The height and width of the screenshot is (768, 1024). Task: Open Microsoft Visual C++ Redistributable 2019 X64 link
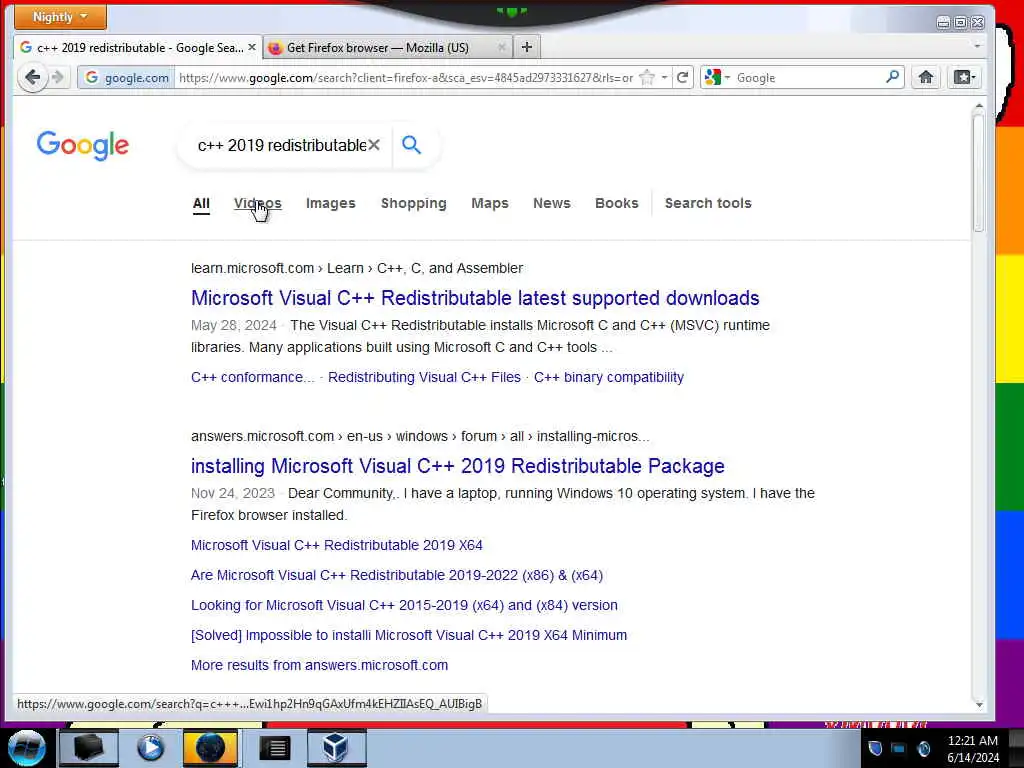coord(336,545)
